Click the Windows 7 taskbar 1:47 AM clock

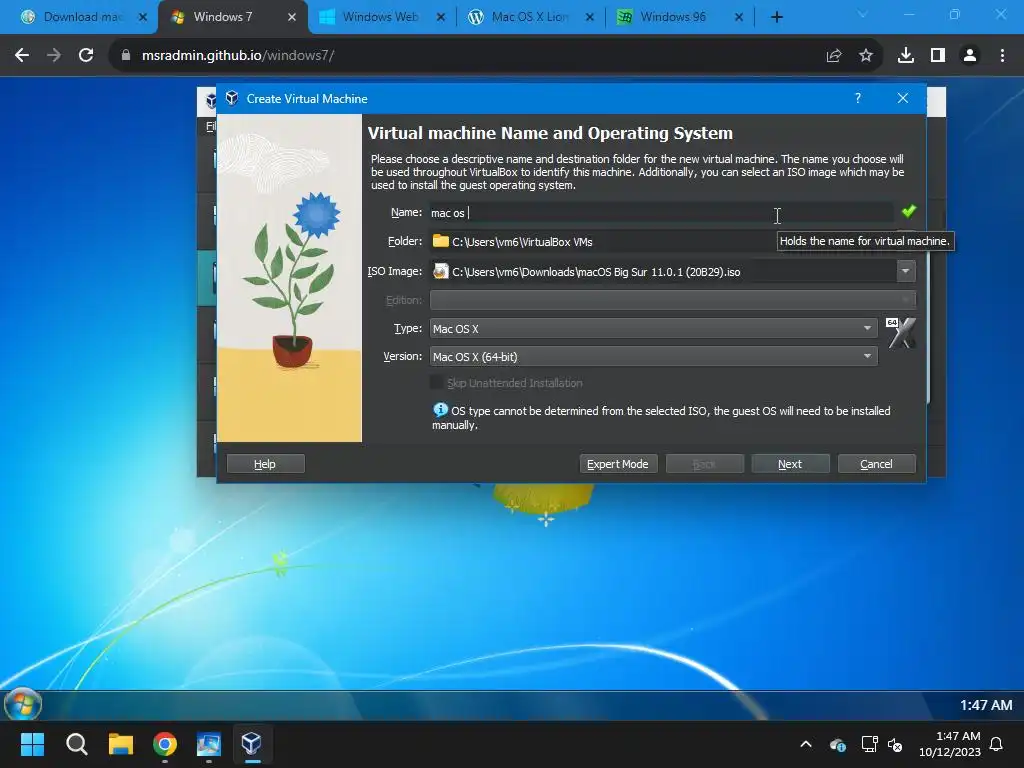coord(986,705)
